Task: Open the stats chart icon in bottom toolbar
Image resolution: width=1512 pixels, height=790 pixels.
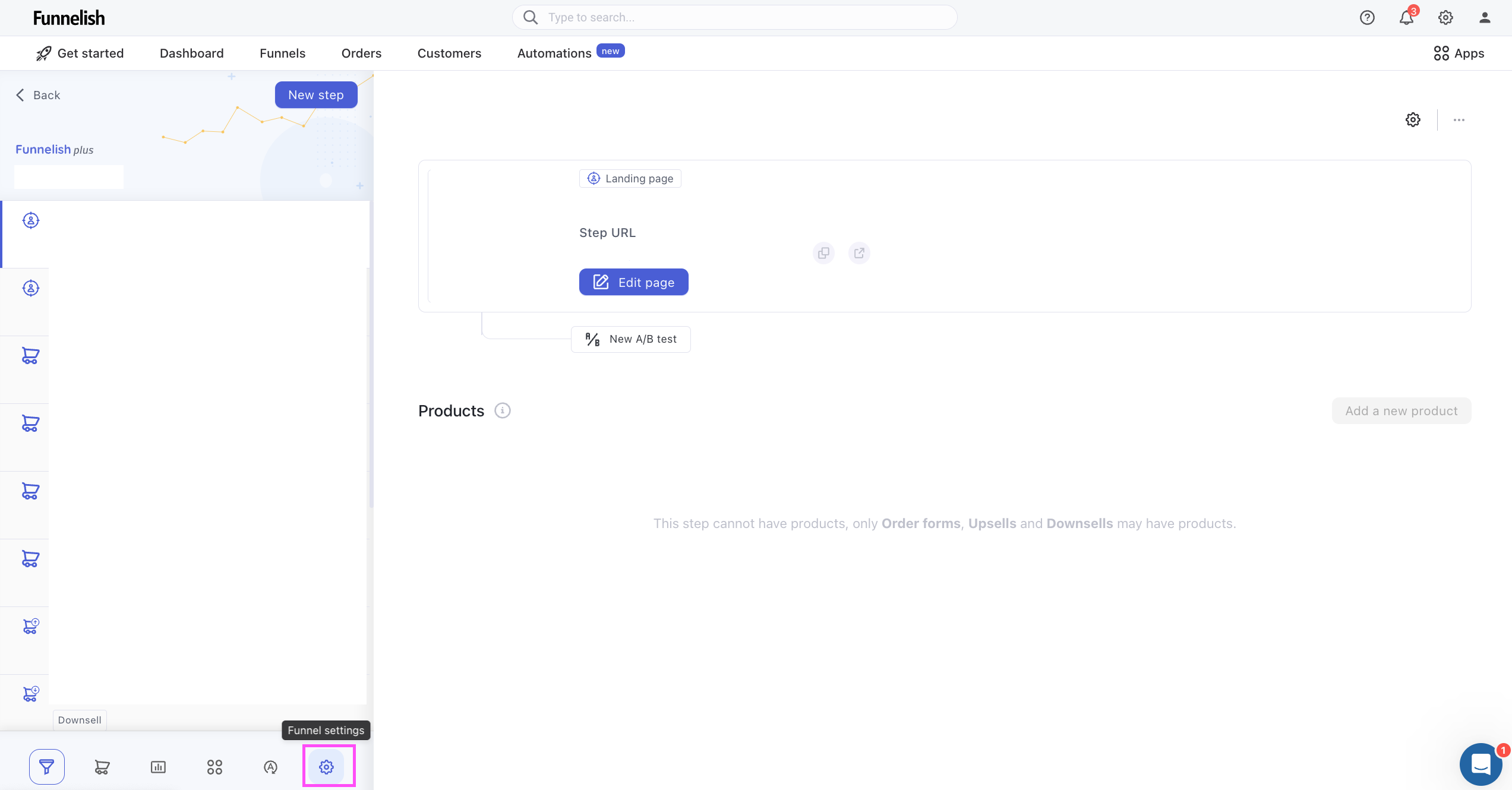Action: (158, 767)
